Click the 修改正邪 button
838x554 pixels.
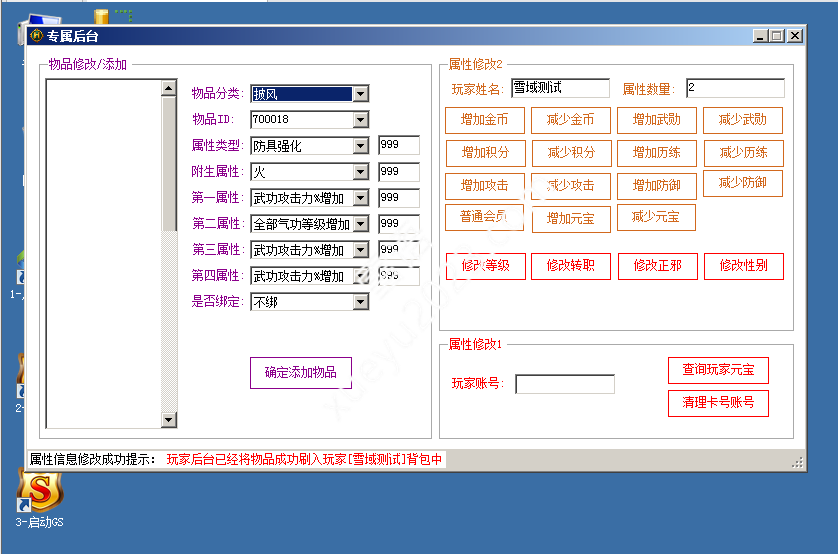pos(658,266)
